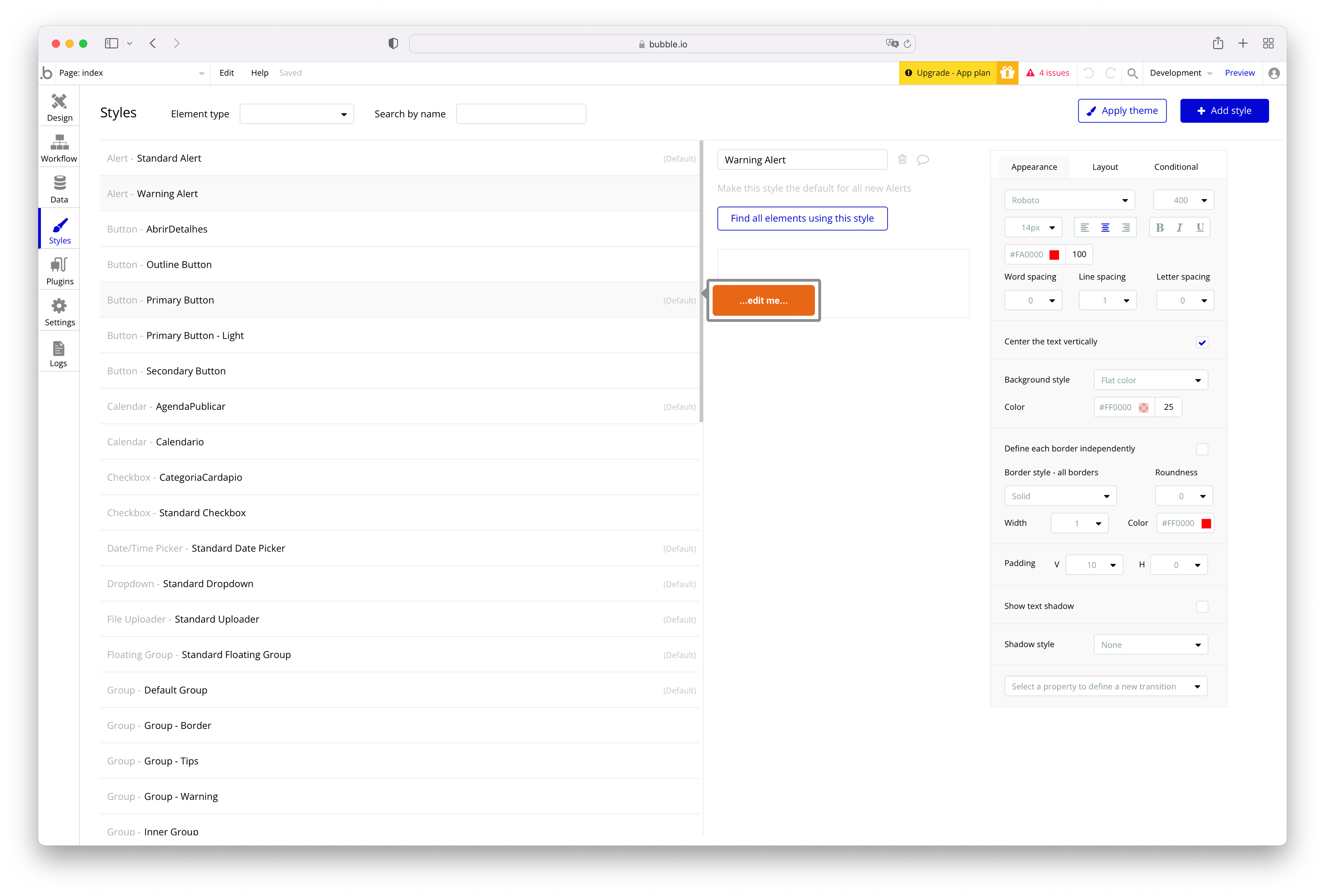Viewport: 1325px width, 896px height.
Task: Click the Search by name field
Action: click(x=521, y=114)
